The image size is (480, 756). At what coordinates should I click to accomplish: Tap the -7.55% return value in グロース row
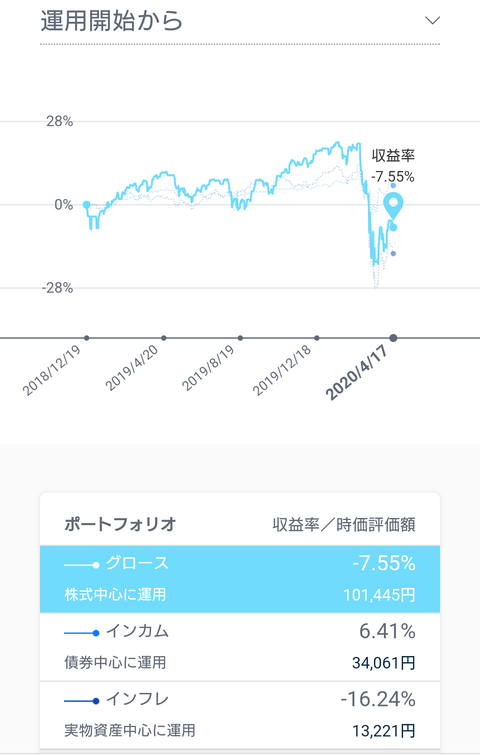coord(384,563)
